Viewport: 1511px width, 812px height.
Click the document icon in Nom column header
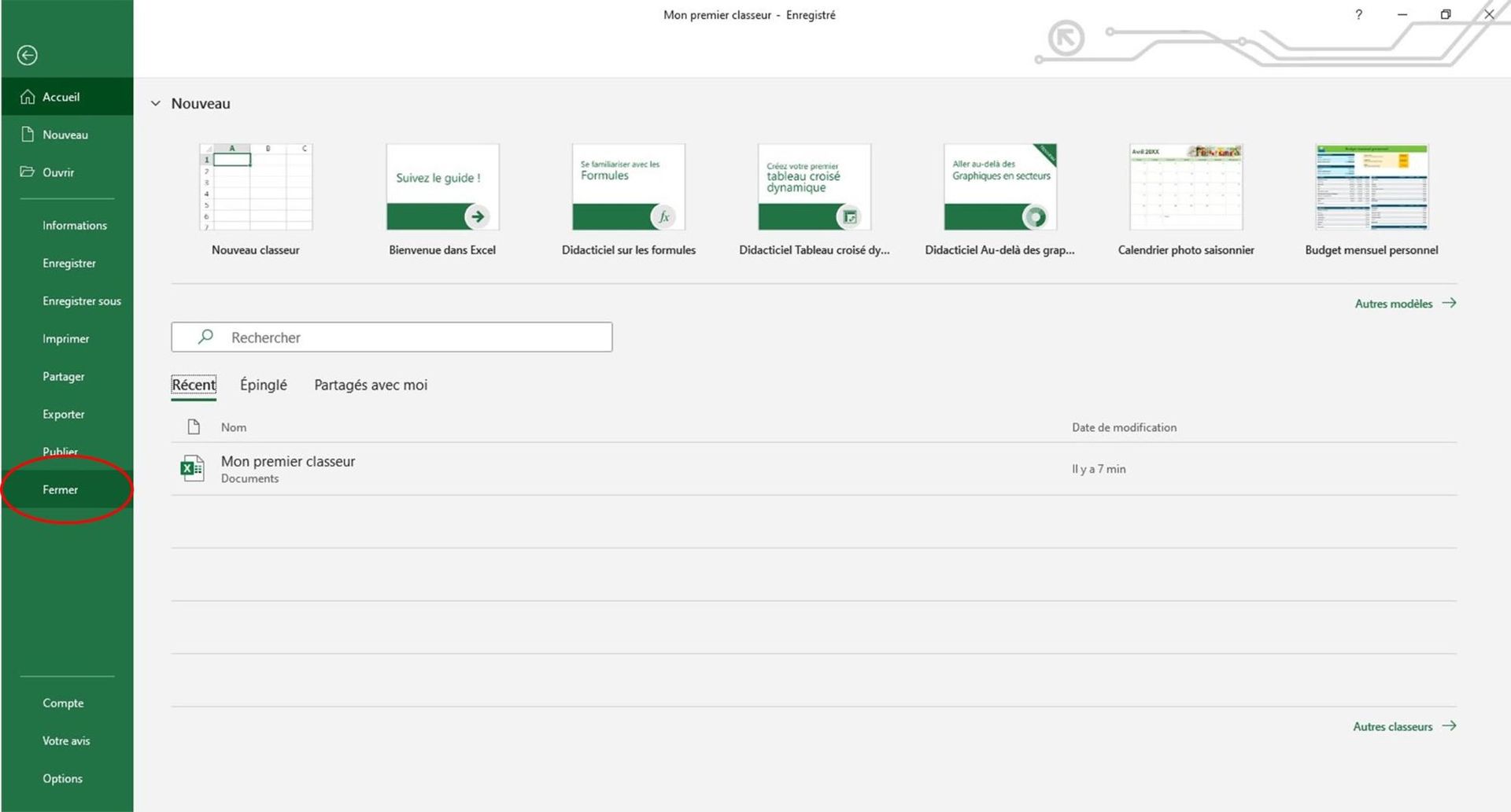[x=194, y=427]
